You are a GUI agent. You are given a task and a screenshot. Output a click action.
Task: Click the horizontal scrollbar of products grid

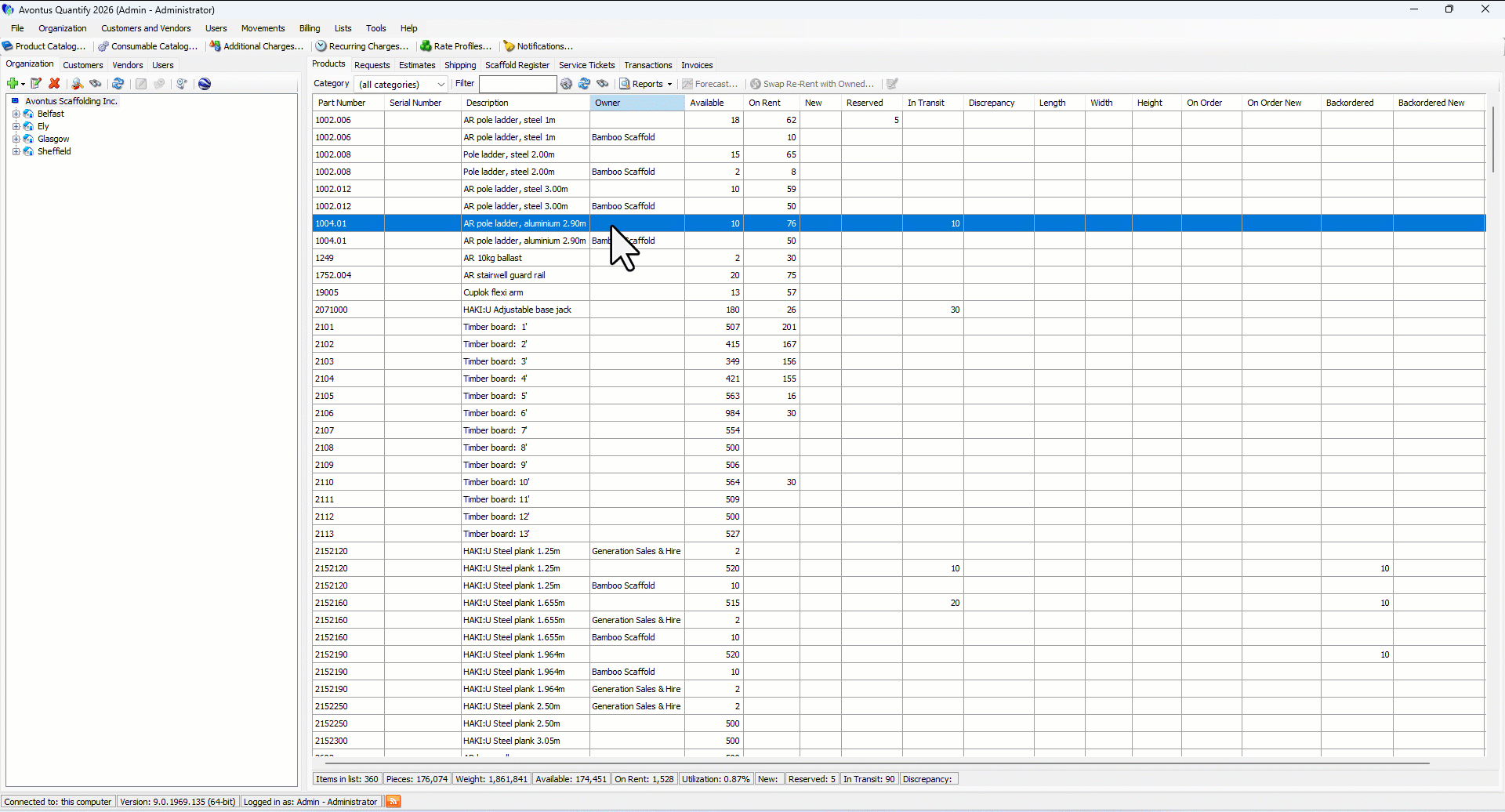click(x=878, y=763)
